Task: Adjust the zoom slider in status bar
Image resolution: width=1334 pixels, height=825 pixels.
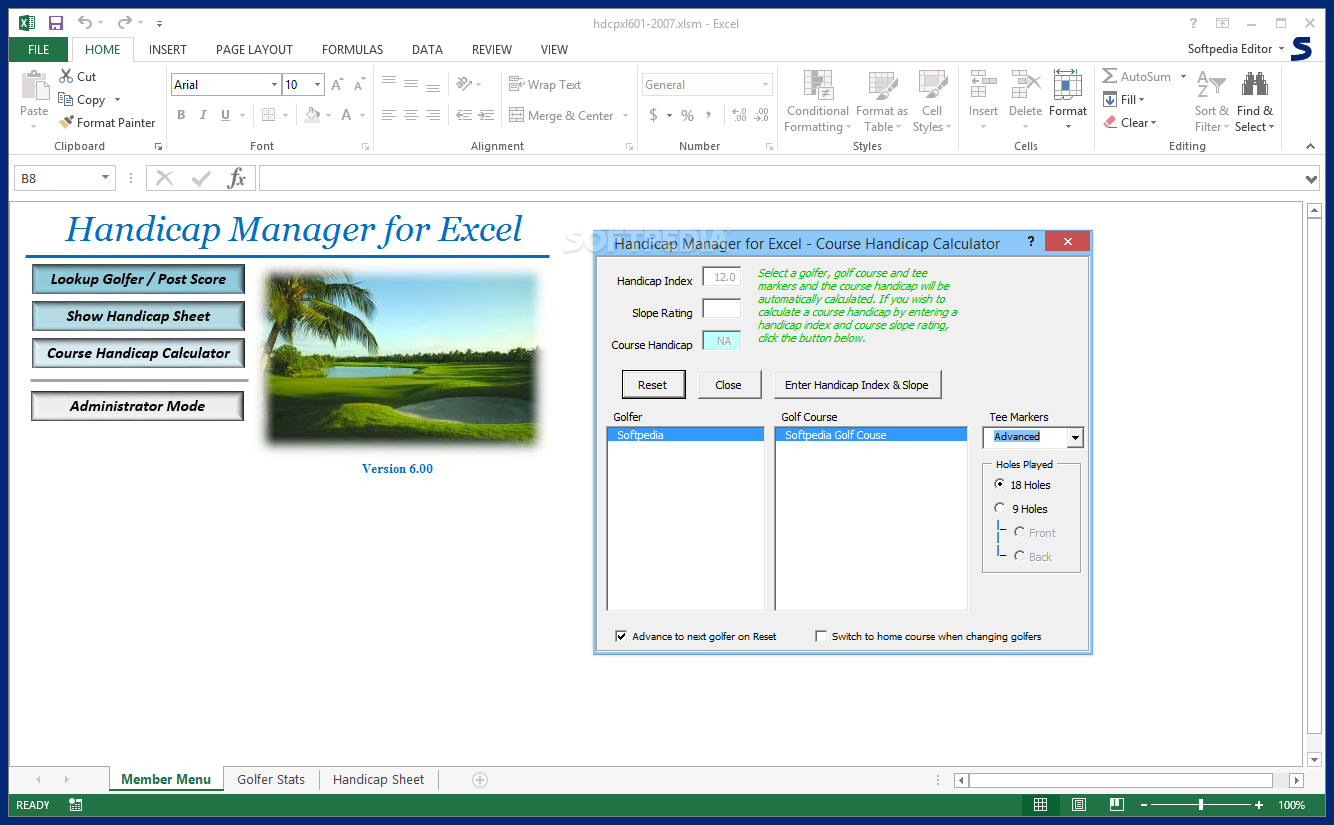Action: [1200, 805]
